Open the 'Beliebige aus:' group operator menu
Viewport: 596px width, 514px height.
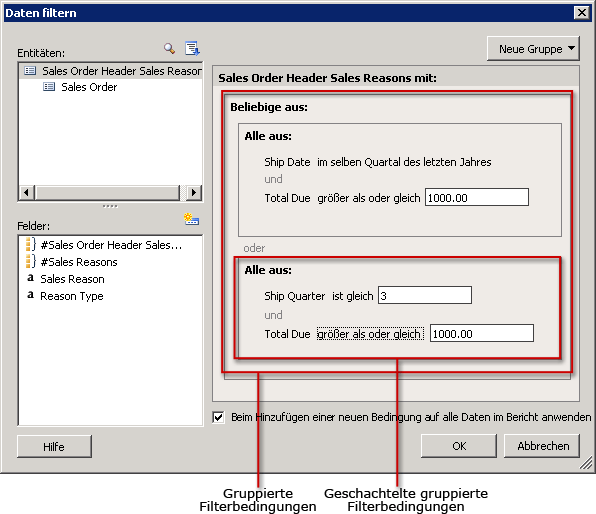269,107
